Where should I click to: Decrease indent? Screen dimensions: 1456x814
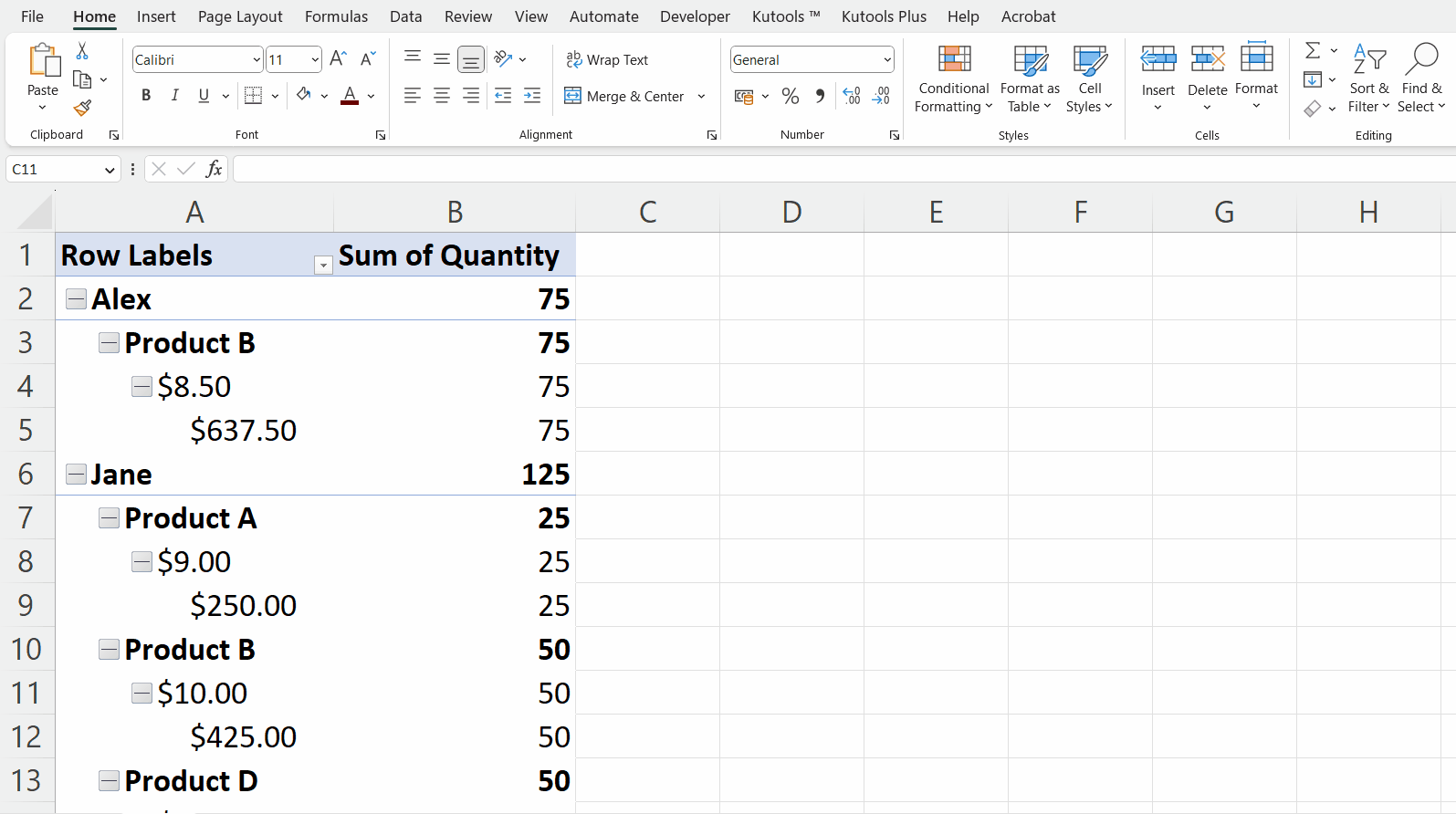tap(503, 95)
